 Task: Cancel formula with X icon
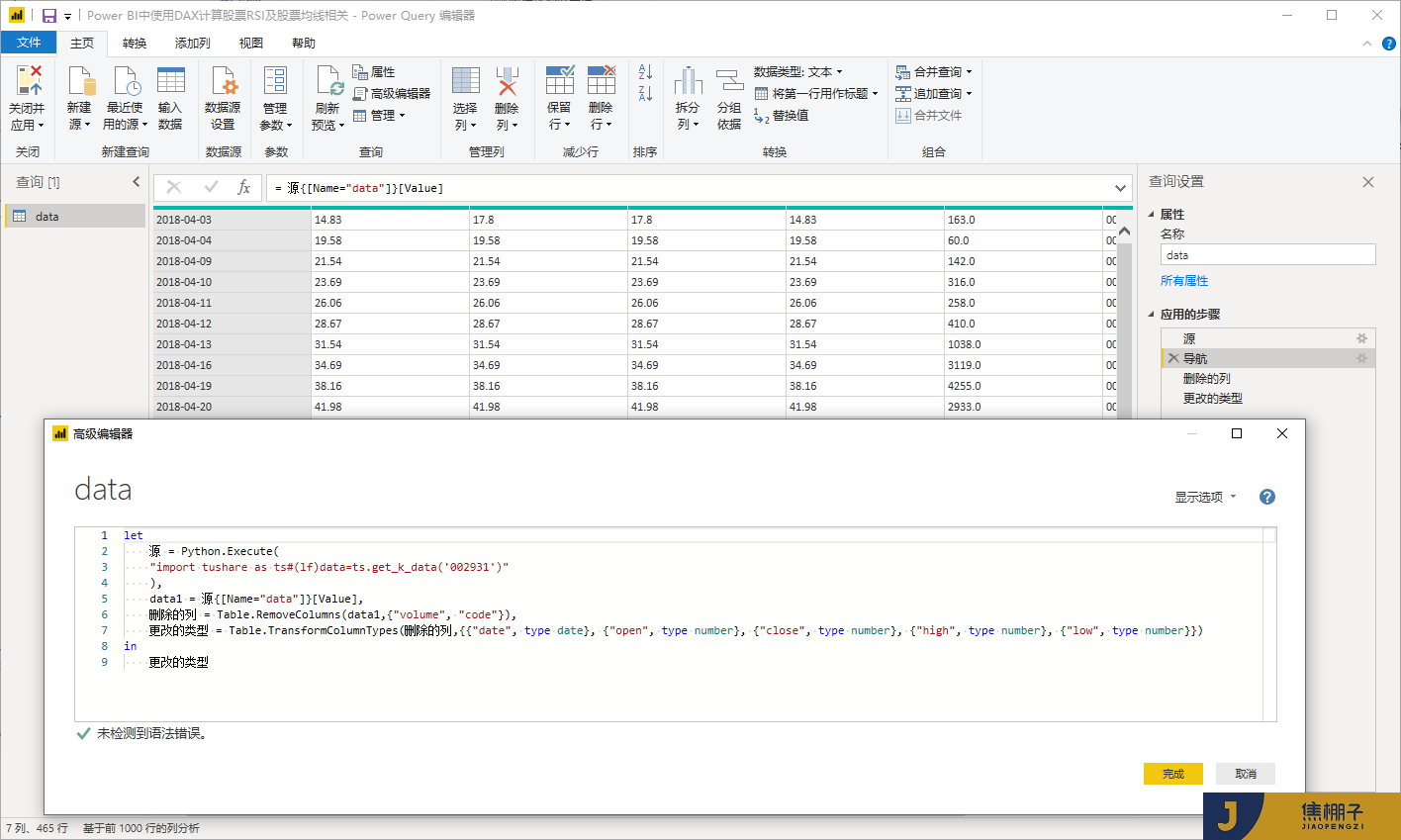pos(174,187)
